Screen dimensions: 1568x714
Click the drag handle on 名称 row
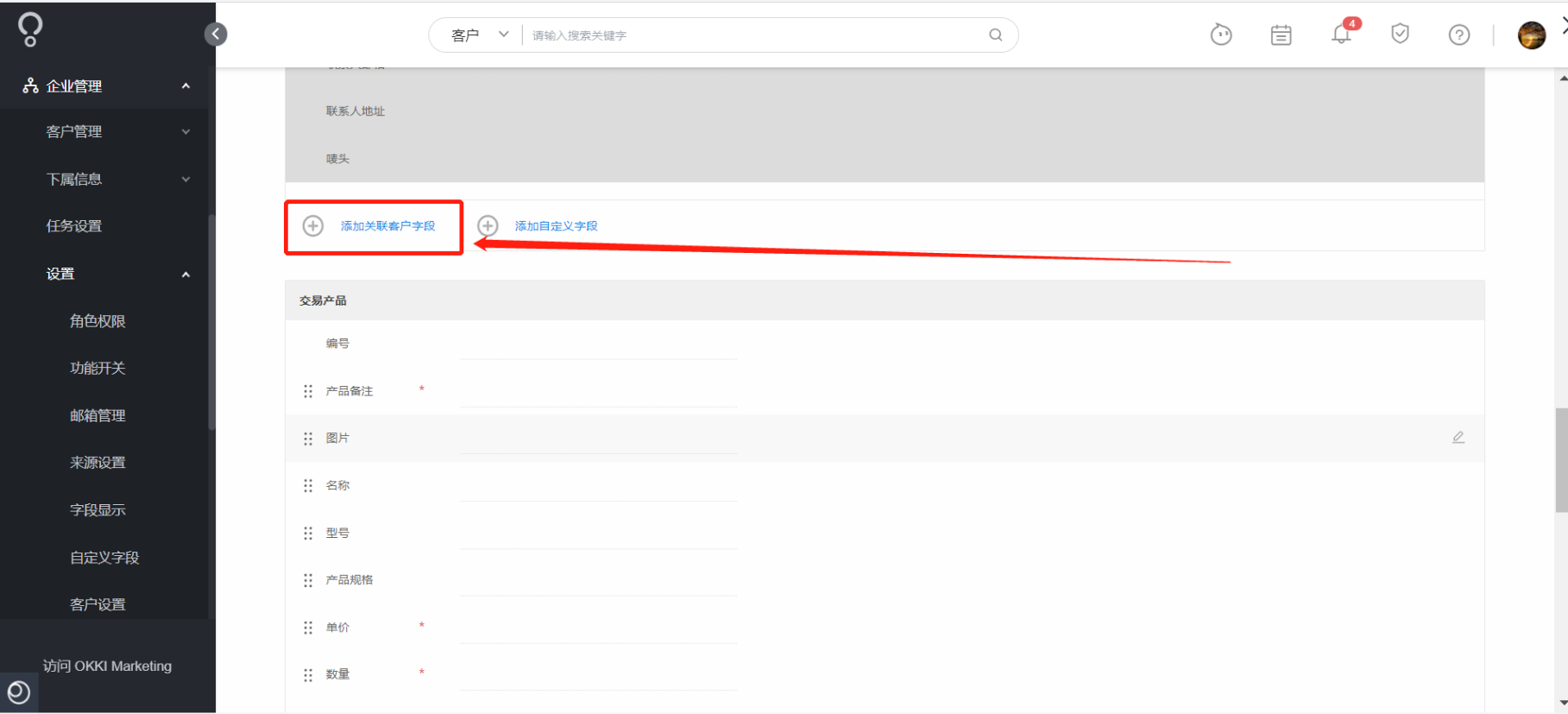308,485
